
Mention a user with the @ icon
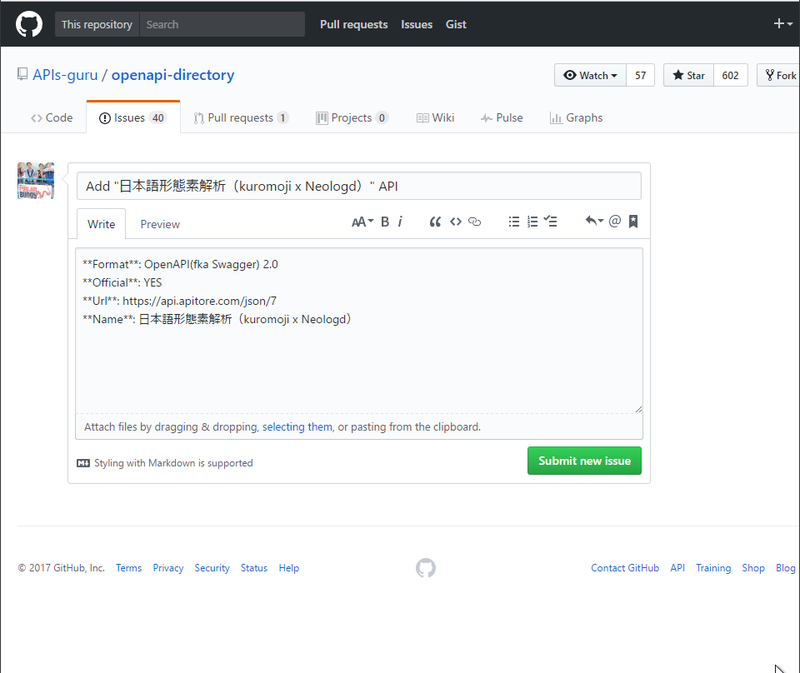pyautogui.click(x=615, y=221)
